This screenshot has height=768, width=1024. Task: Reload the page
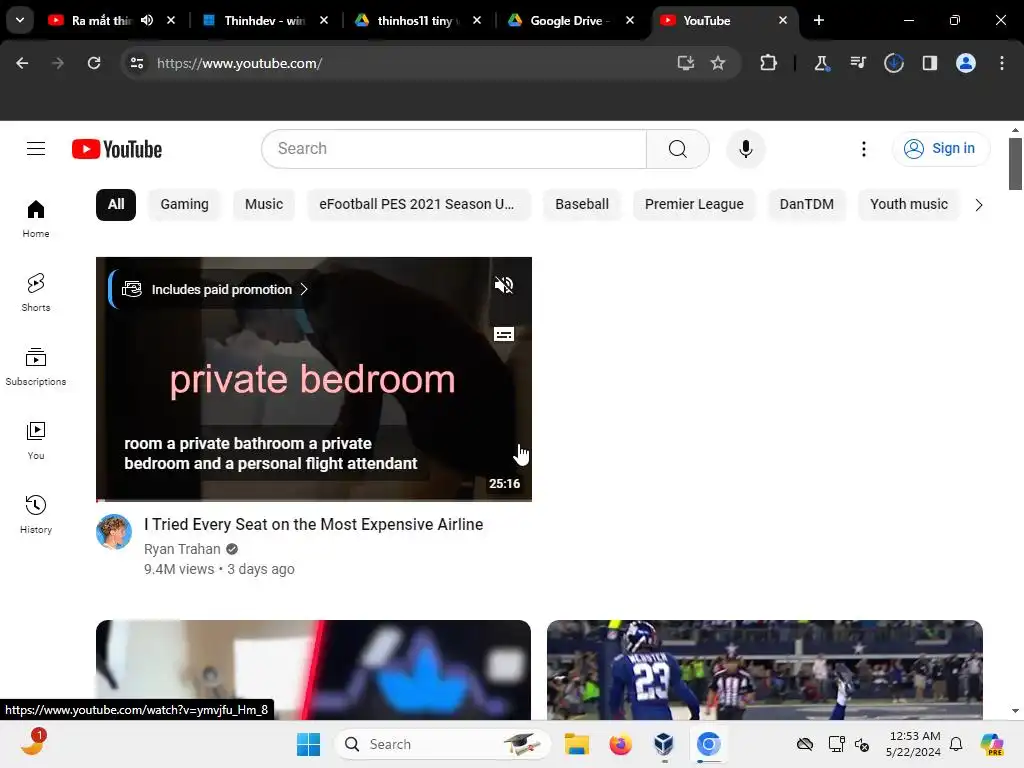(x=94, y=63)
